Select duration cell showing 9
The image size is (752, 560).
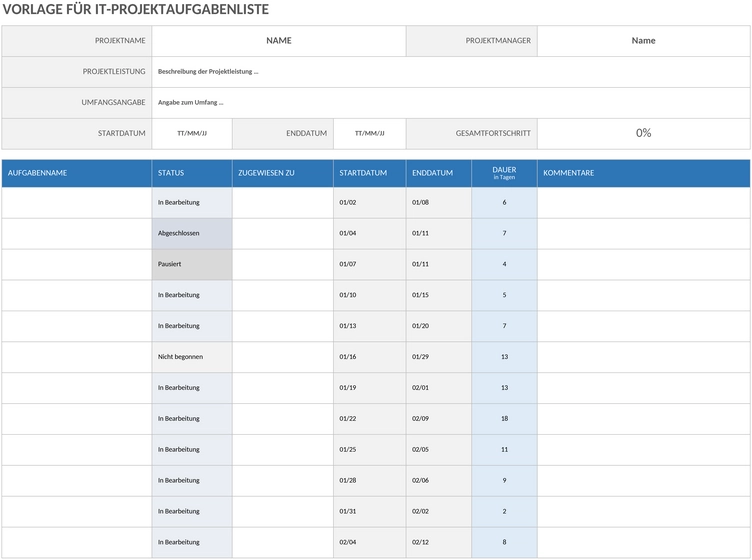(504, 480)
